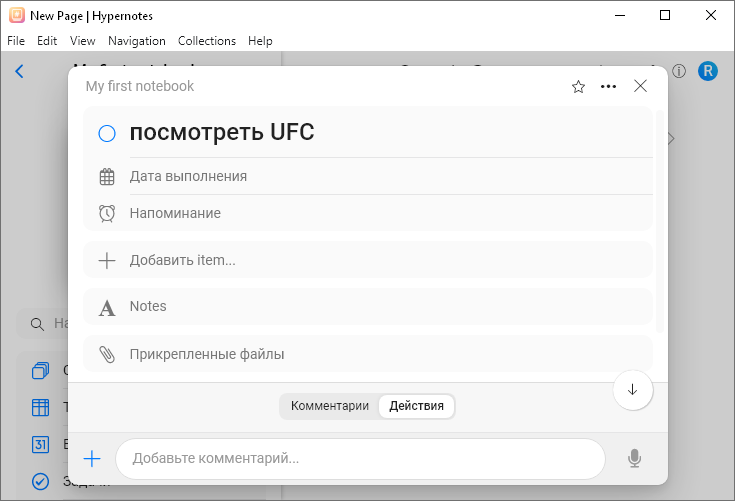Click the calendar 31 icon in sidebar
735x501 pixels.
pos(40,444)
